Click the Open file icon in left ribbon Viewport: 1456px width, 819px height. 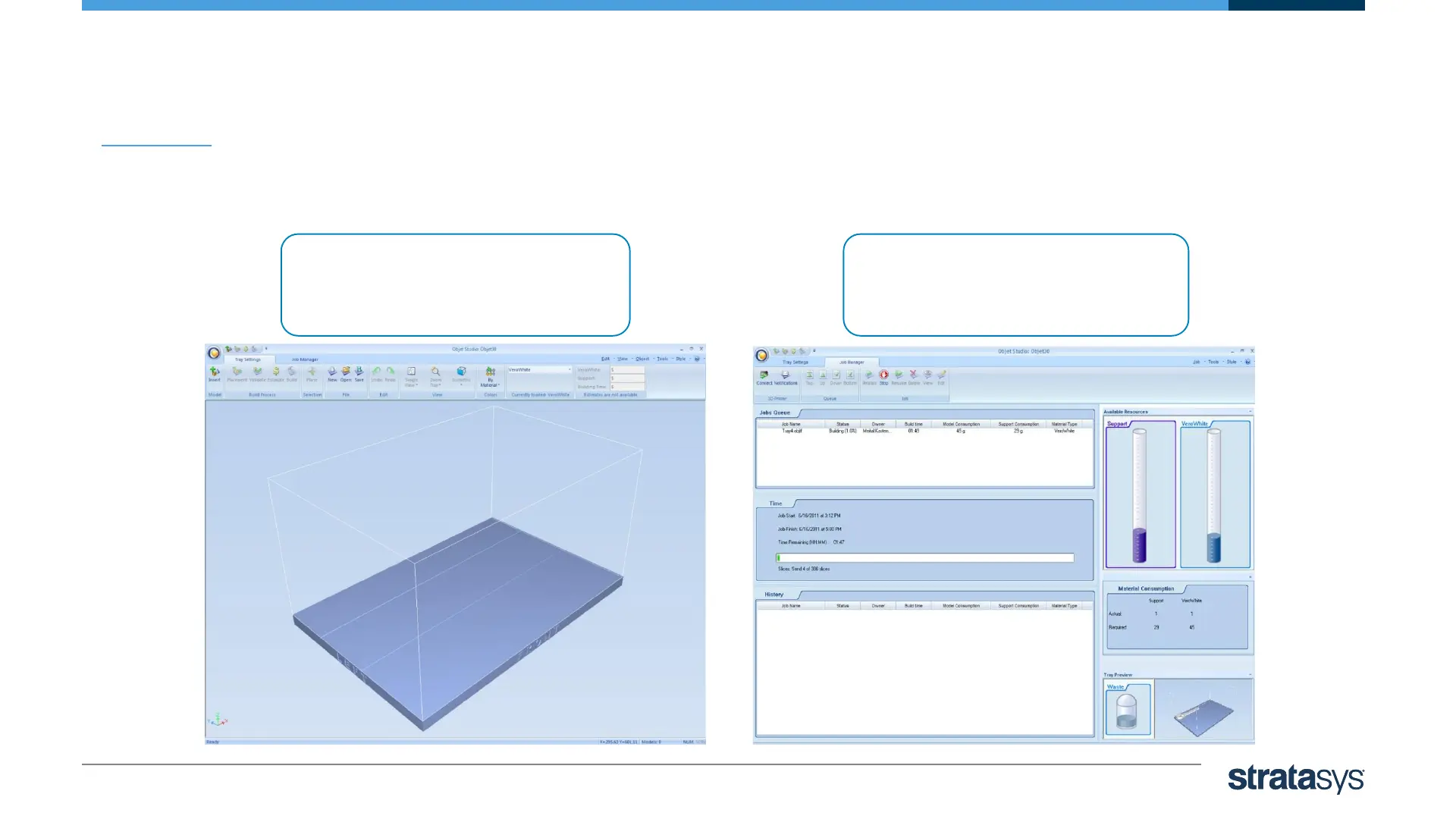346,372
